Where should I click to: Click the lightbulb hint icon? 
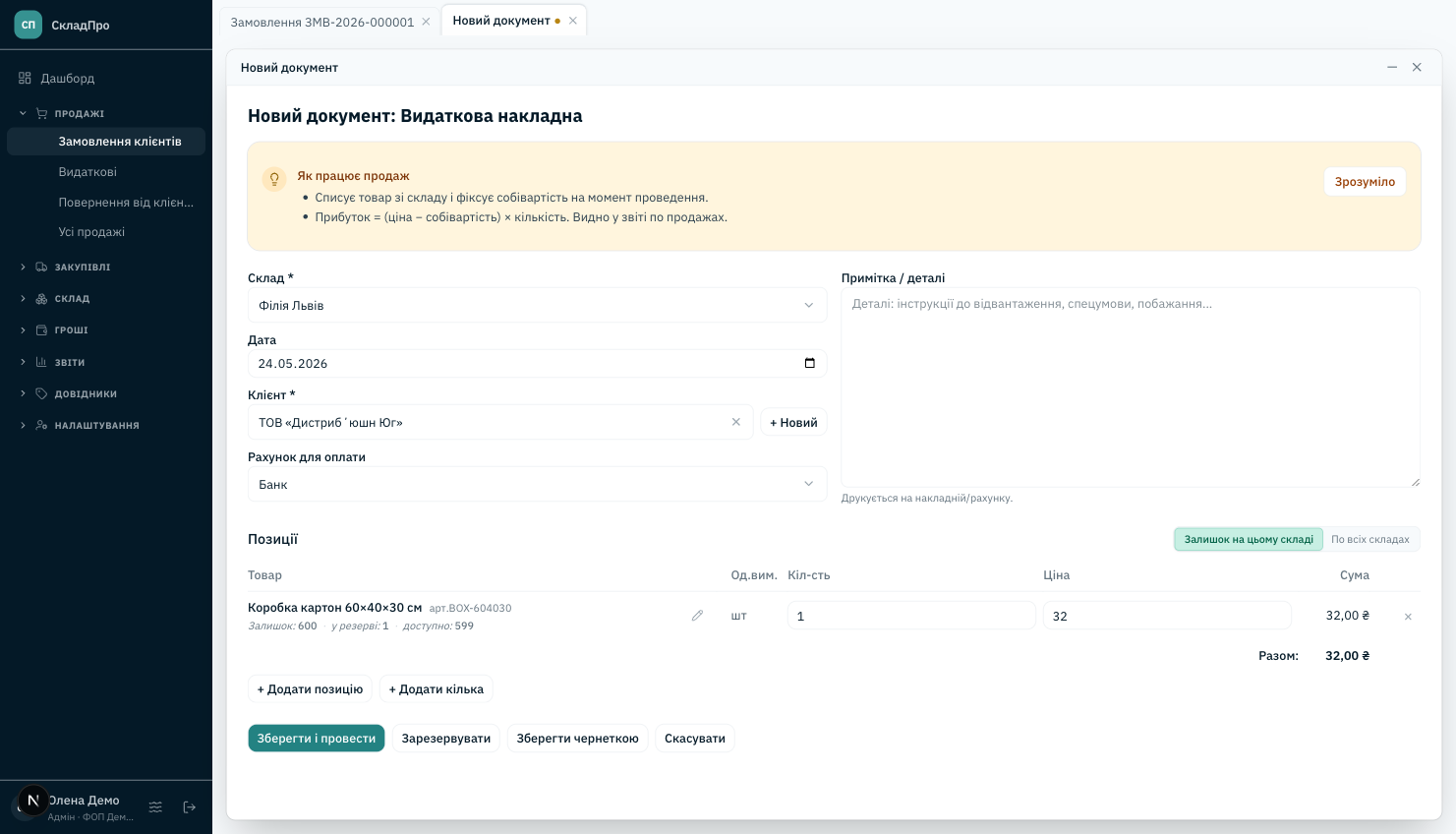click(x=274, y=179)
